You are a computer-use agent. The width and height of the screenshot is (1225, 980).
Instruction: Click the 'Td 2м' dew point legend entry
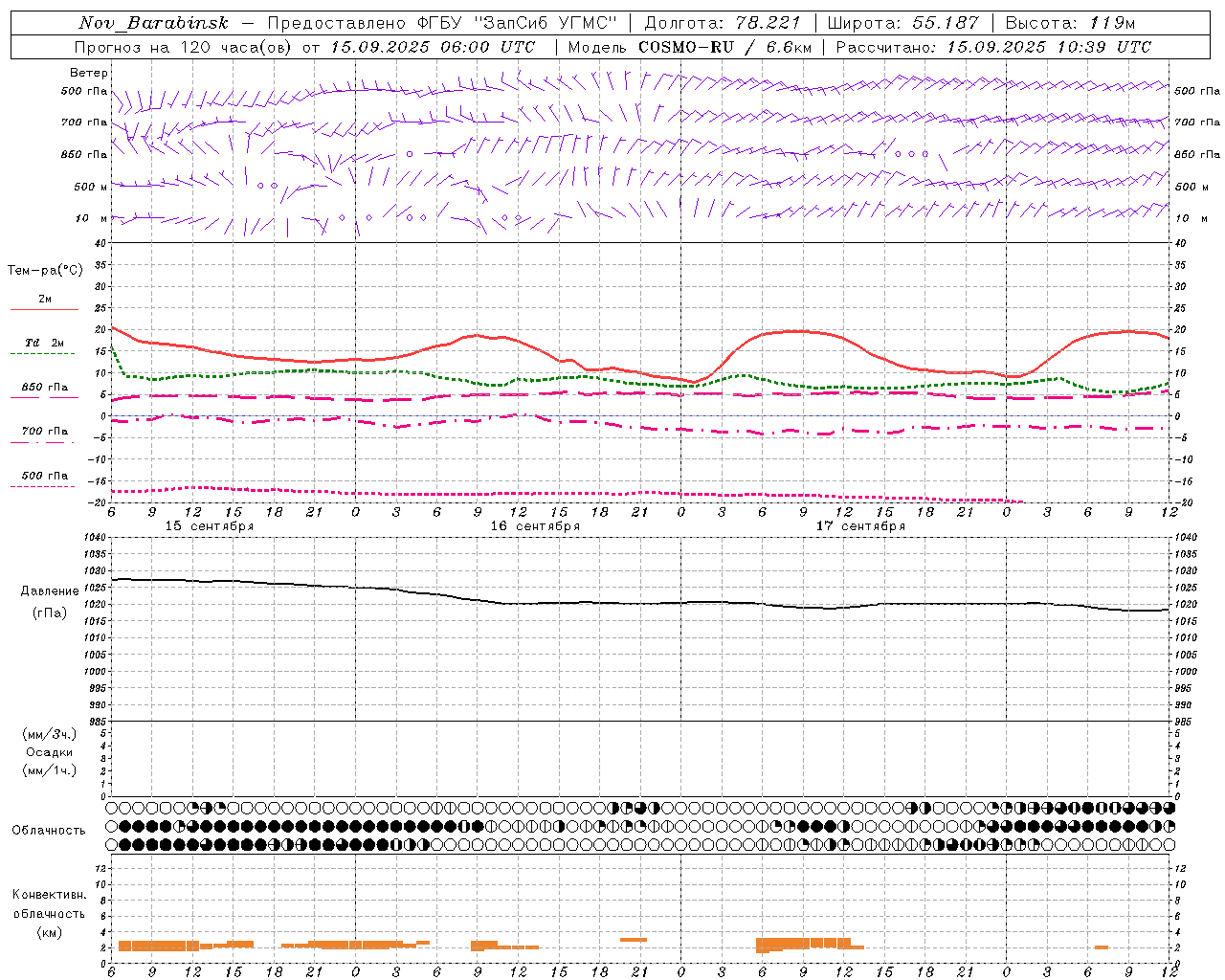(x=44, y=343)
